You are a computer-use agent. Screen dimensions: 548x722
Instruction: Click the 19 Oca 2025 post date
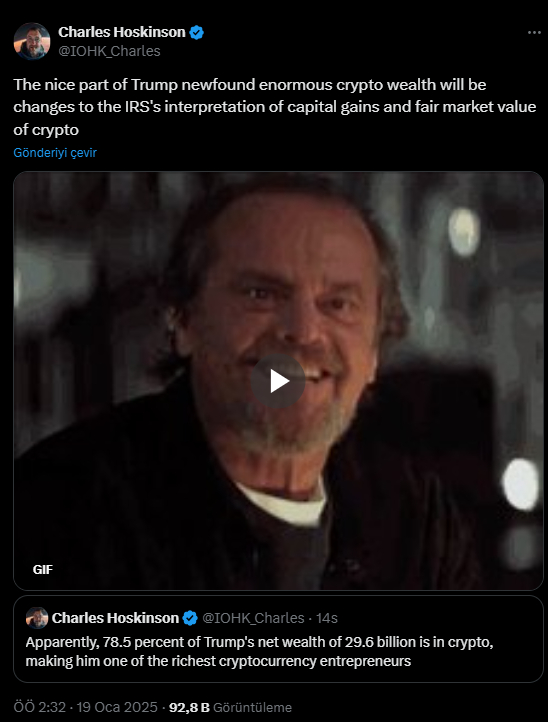click(x=117, y=707)
